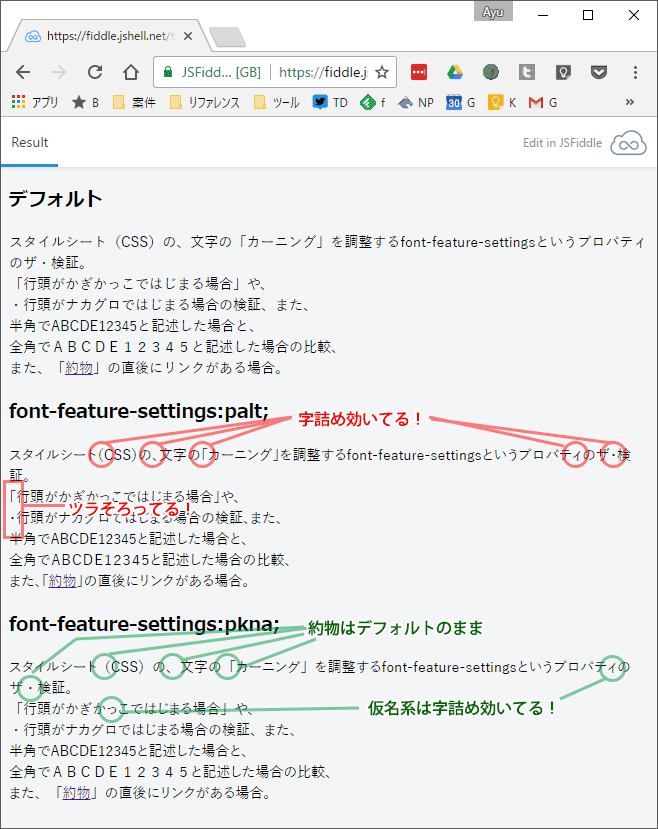Open the TD Twitter bookmark

point(330,102)
